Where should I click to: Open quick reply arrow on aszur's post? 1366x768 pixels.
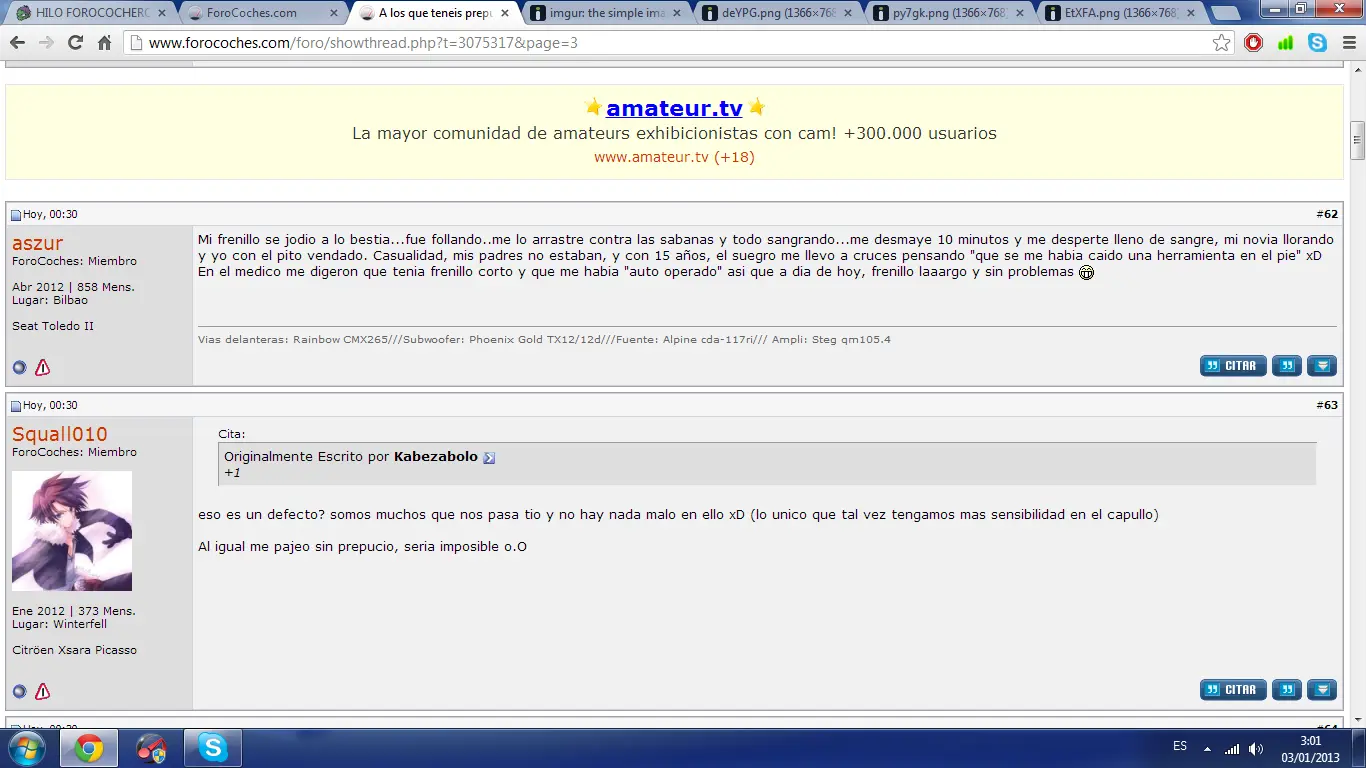pyautogui.click(x=1322, y=366)
